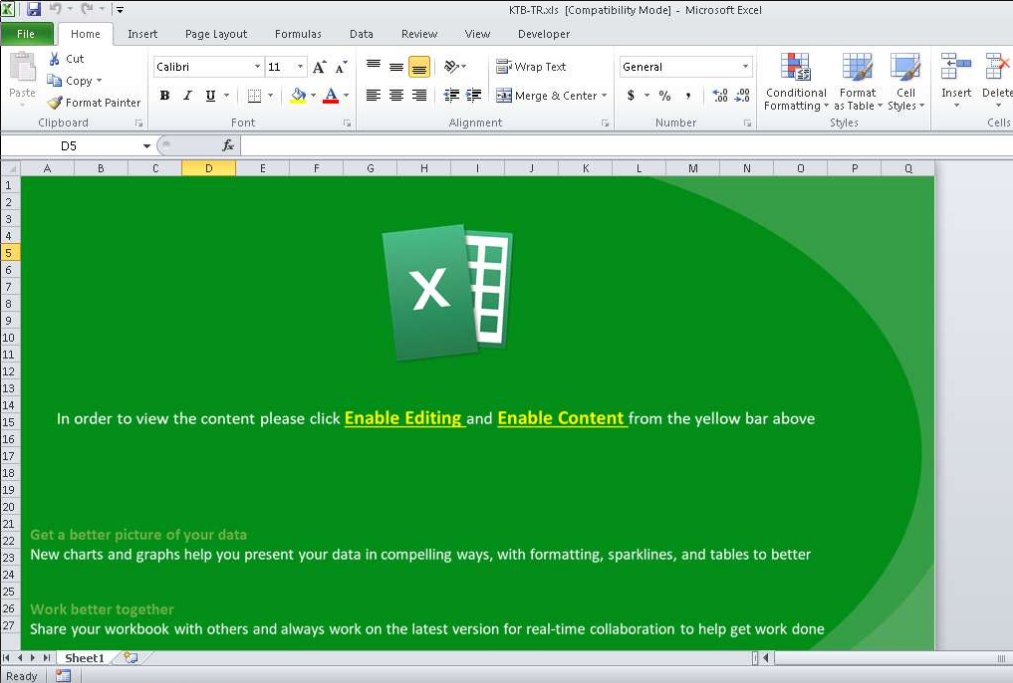
Task: Toggle Italic formatting
Action: click(x=187, y=96)
